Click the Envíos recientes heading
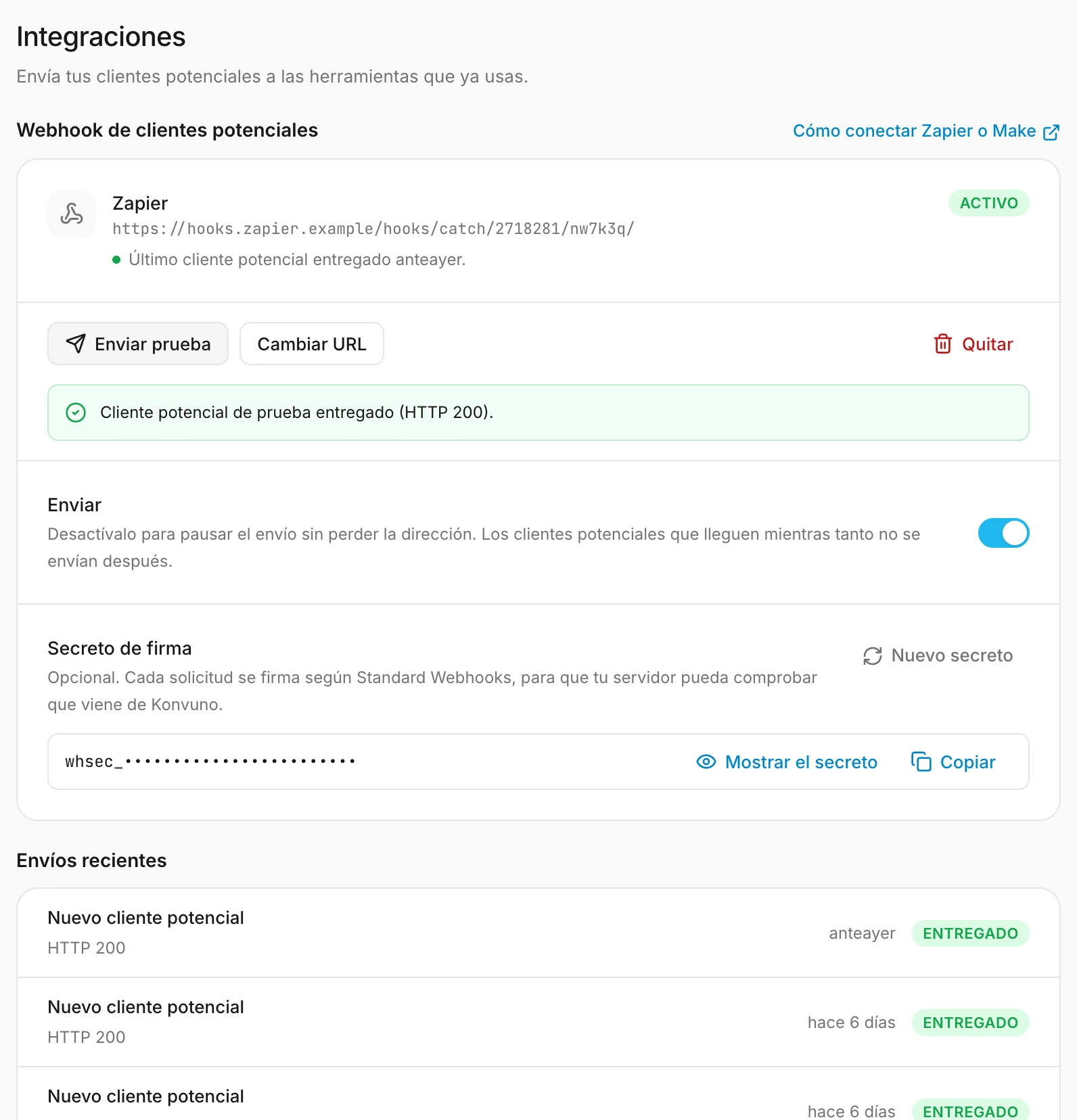Viewport: 1077px width, 1120px height. point(91,860)
